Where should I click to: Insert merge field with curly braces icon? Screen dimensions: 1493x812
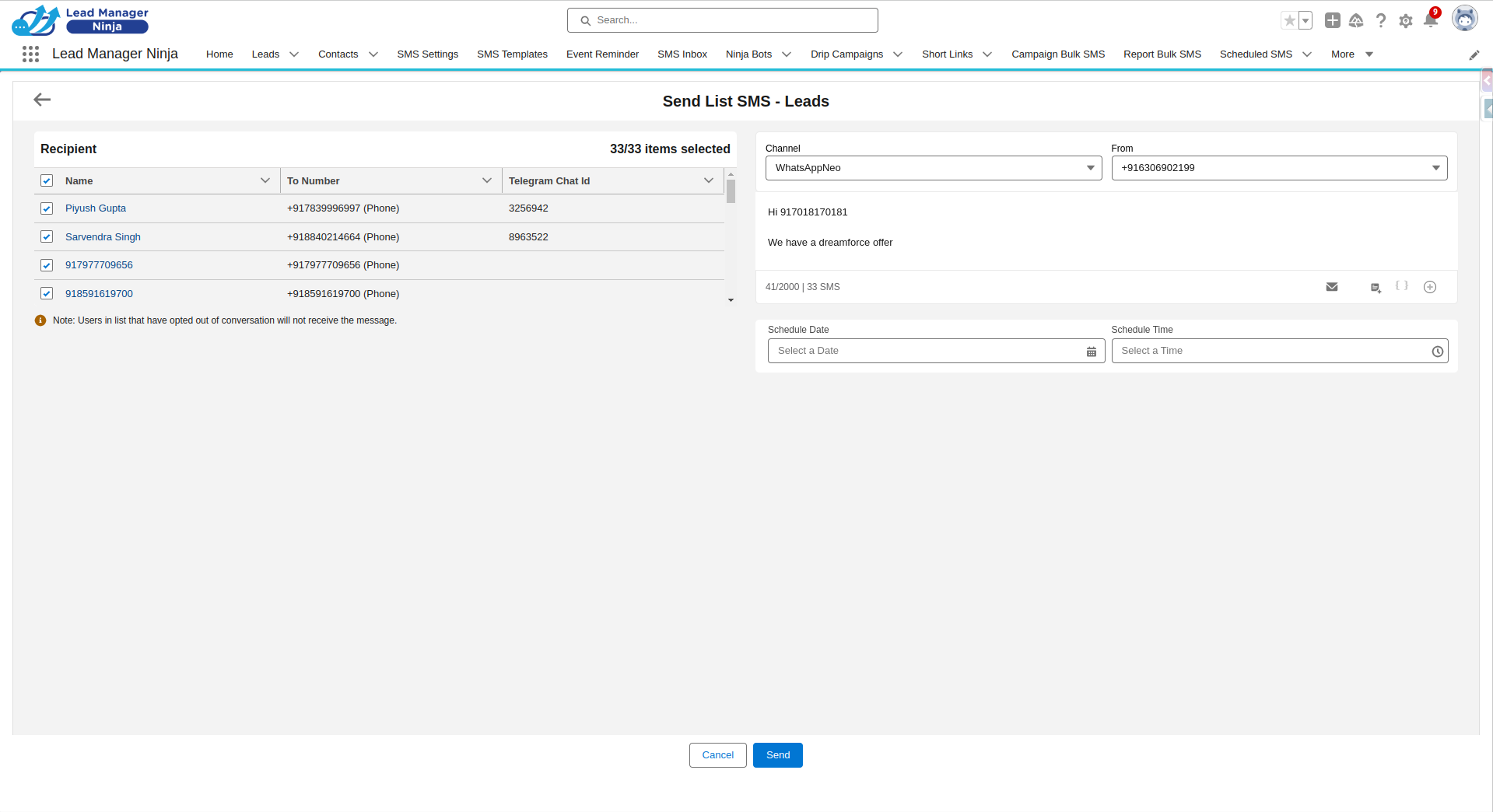1402,285
